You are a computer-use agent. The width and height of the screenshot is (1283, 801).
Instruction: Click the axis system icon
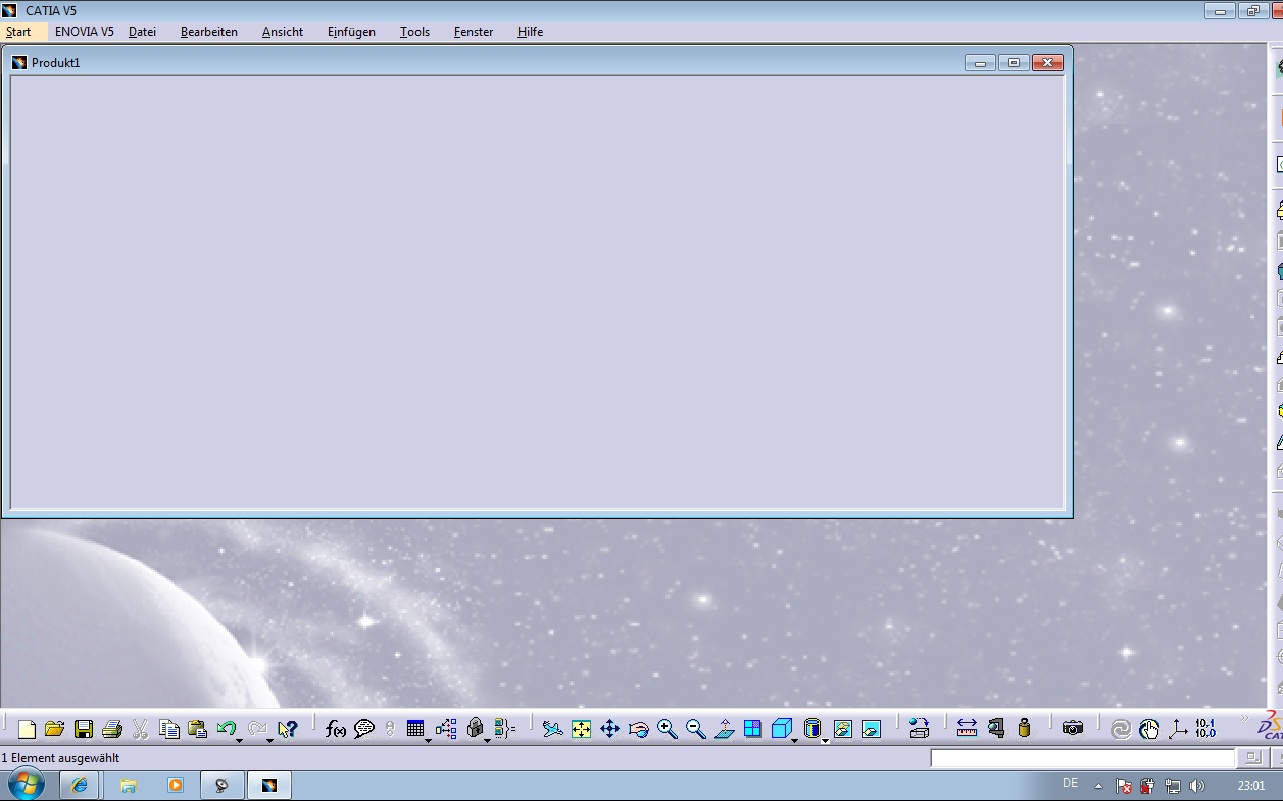tap(1178, 729)
